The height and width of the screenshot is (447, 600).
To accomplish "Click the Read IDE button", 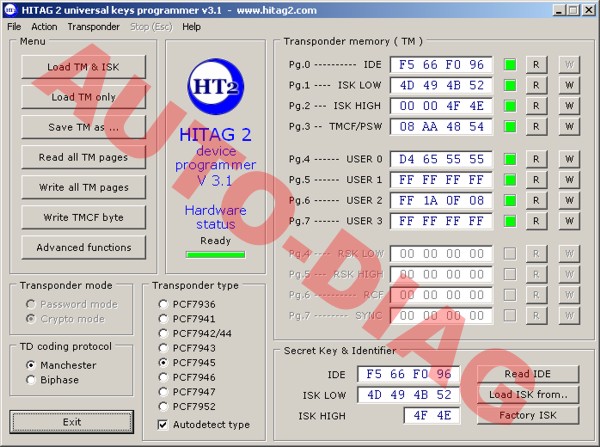I will 528,374.
